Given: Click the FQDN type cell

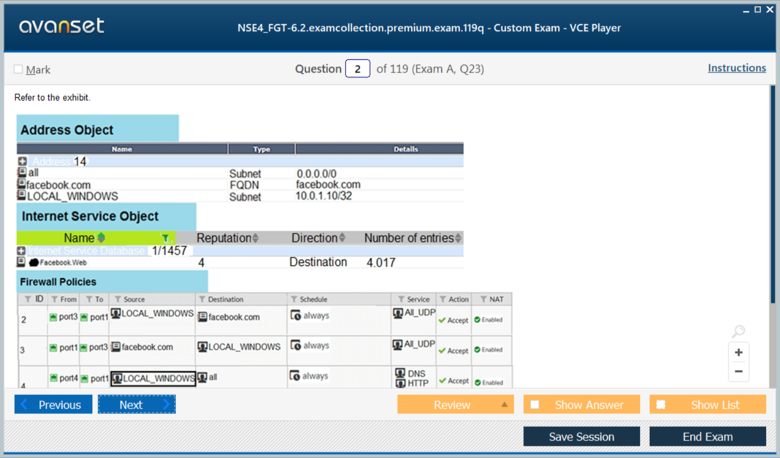Looking at the screenshot, I should (x=245, y=185).
